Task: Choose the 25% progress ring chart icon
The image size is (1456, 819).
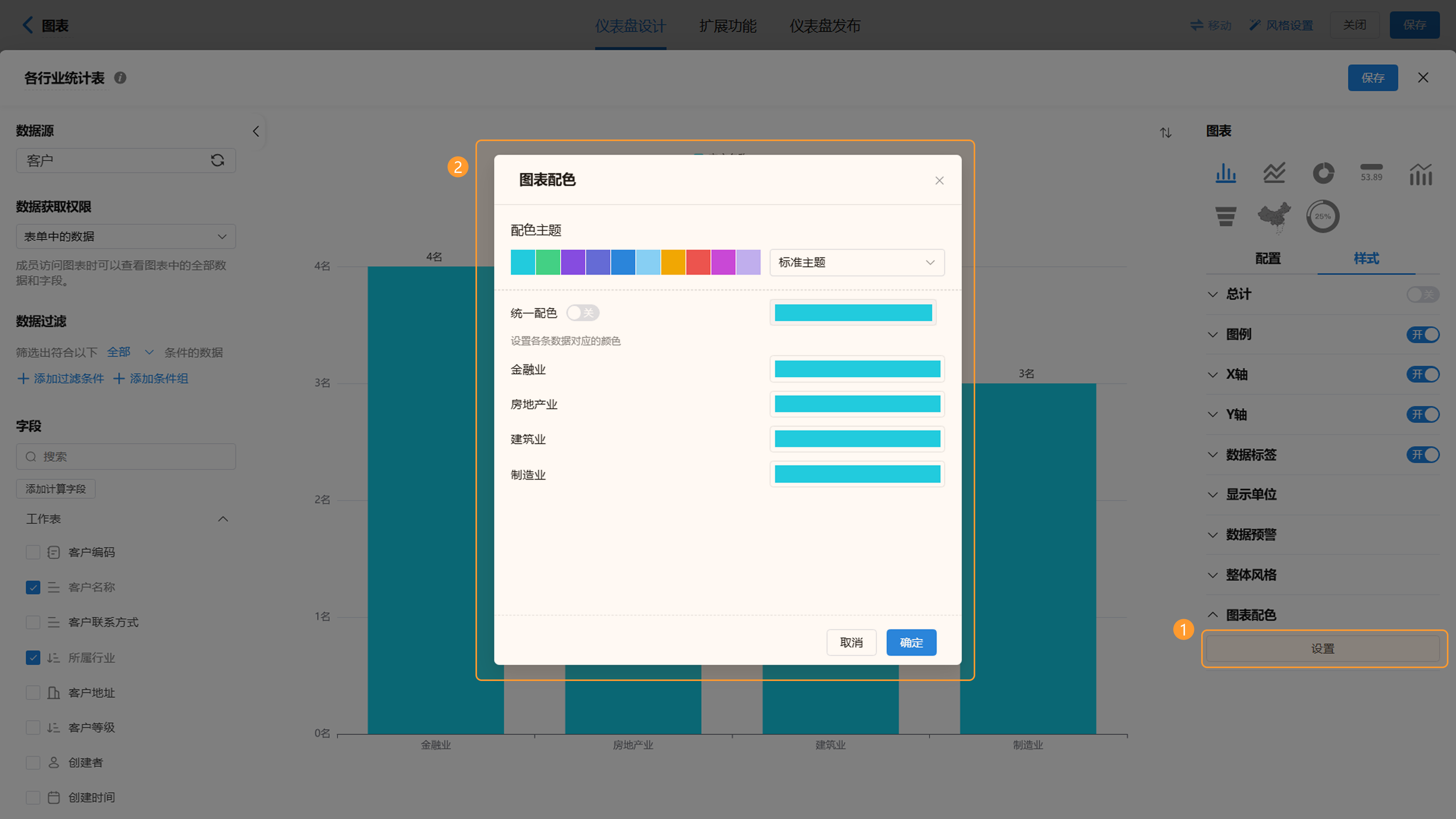Action: click(1323, 217)
